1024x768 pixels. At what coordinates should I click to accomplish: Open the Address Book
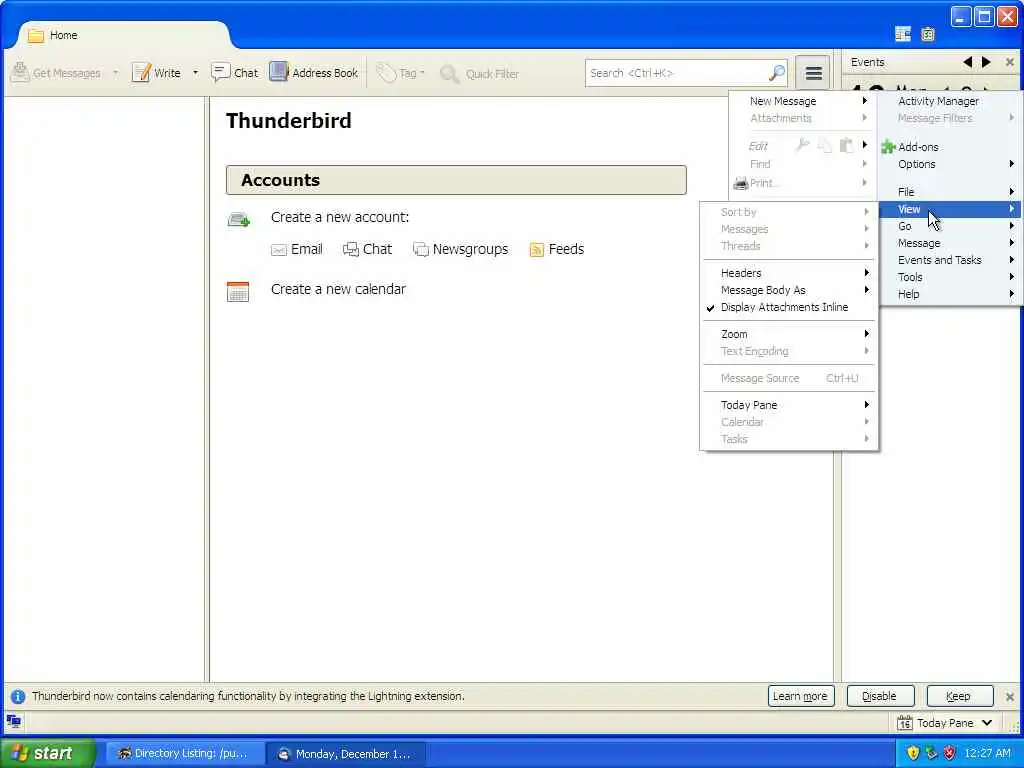[x=314, y=72]
